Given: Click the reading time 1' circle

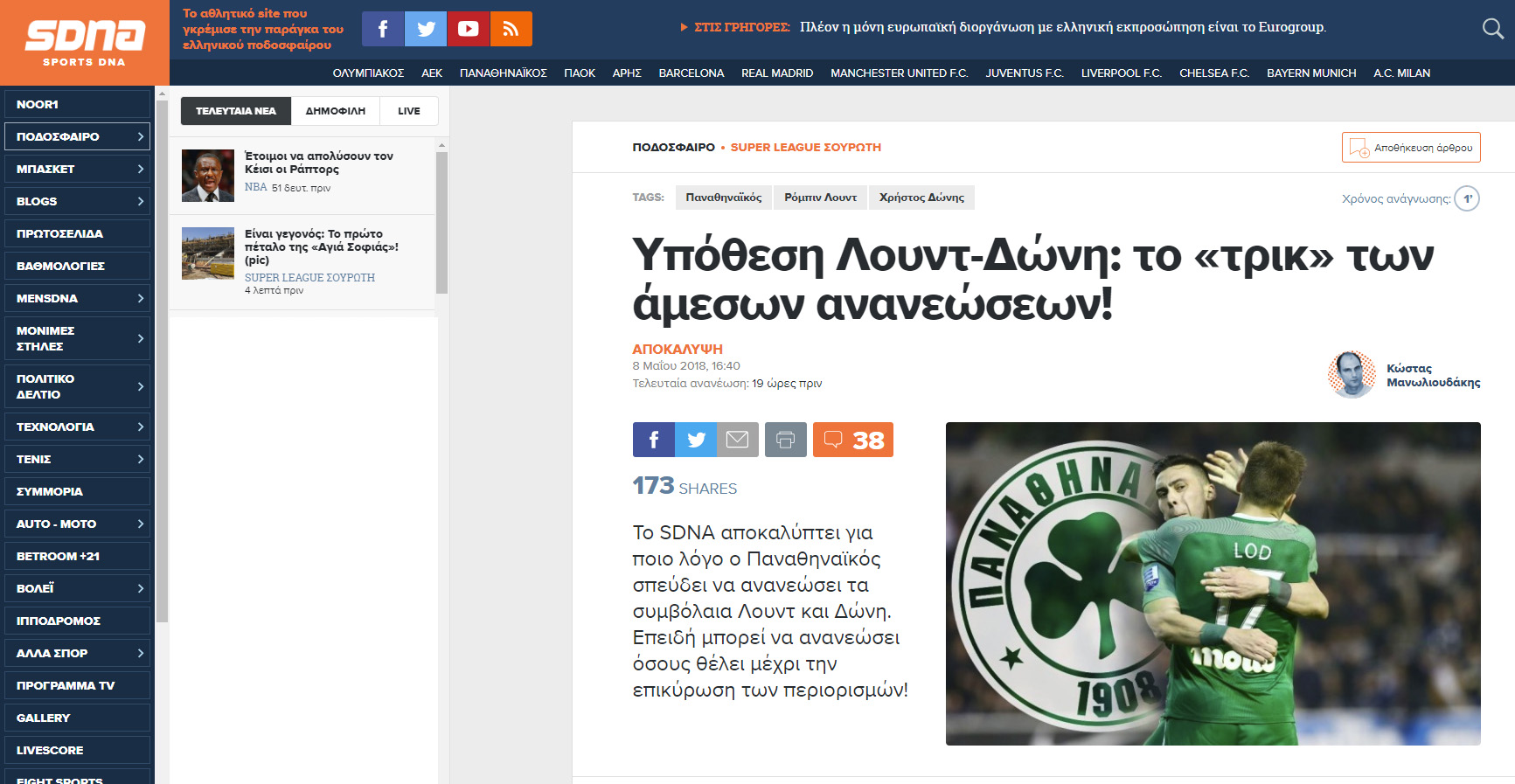Looking at the screenshot, I should pos(1467,198).
